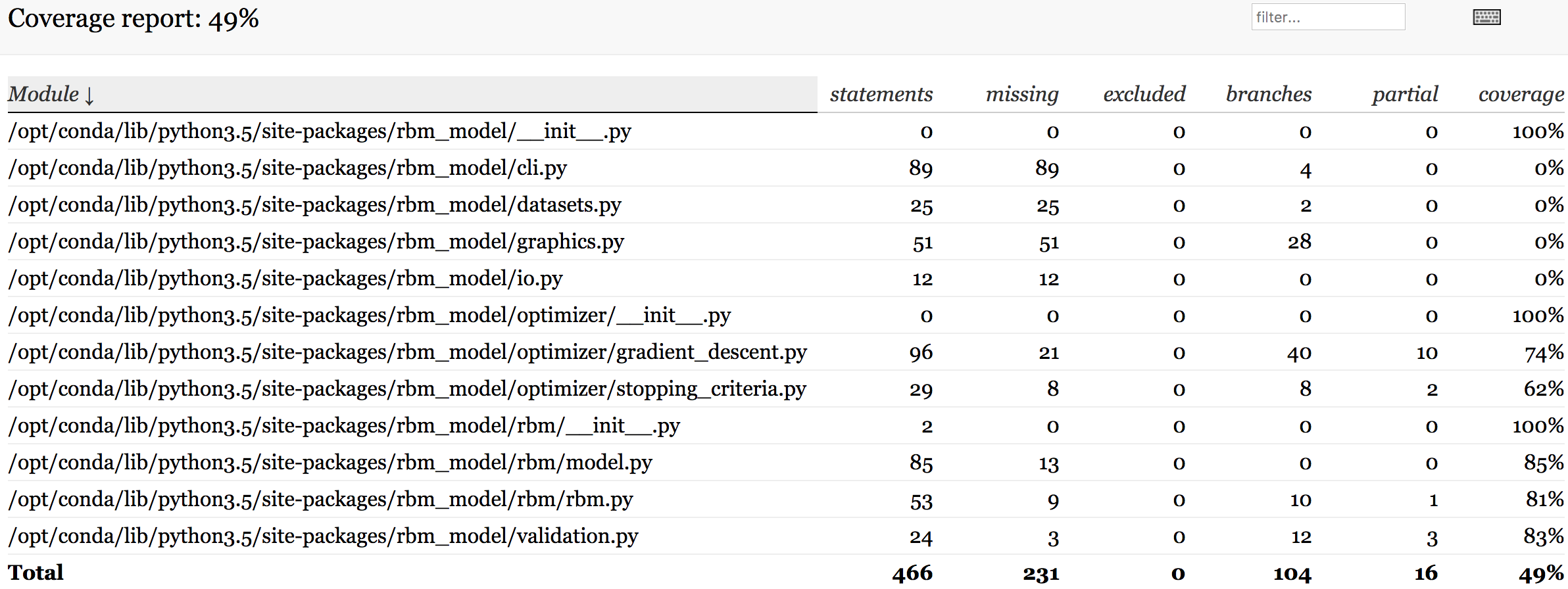Click the 16 total partial value
This screenshot has height=589, width=1568.
click(1426, 574)
